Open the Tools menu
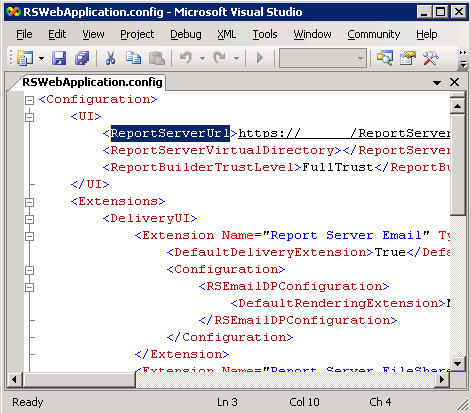Screen dimensions: 471x413 265,34
